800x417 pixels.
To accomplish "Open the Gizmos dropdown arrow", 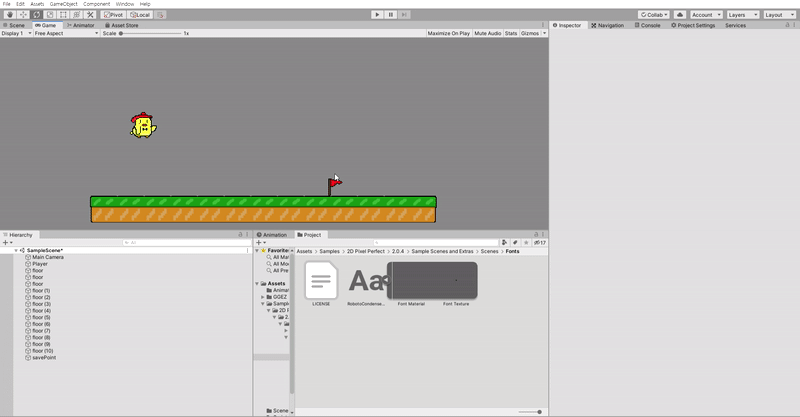I will point(544,33).
